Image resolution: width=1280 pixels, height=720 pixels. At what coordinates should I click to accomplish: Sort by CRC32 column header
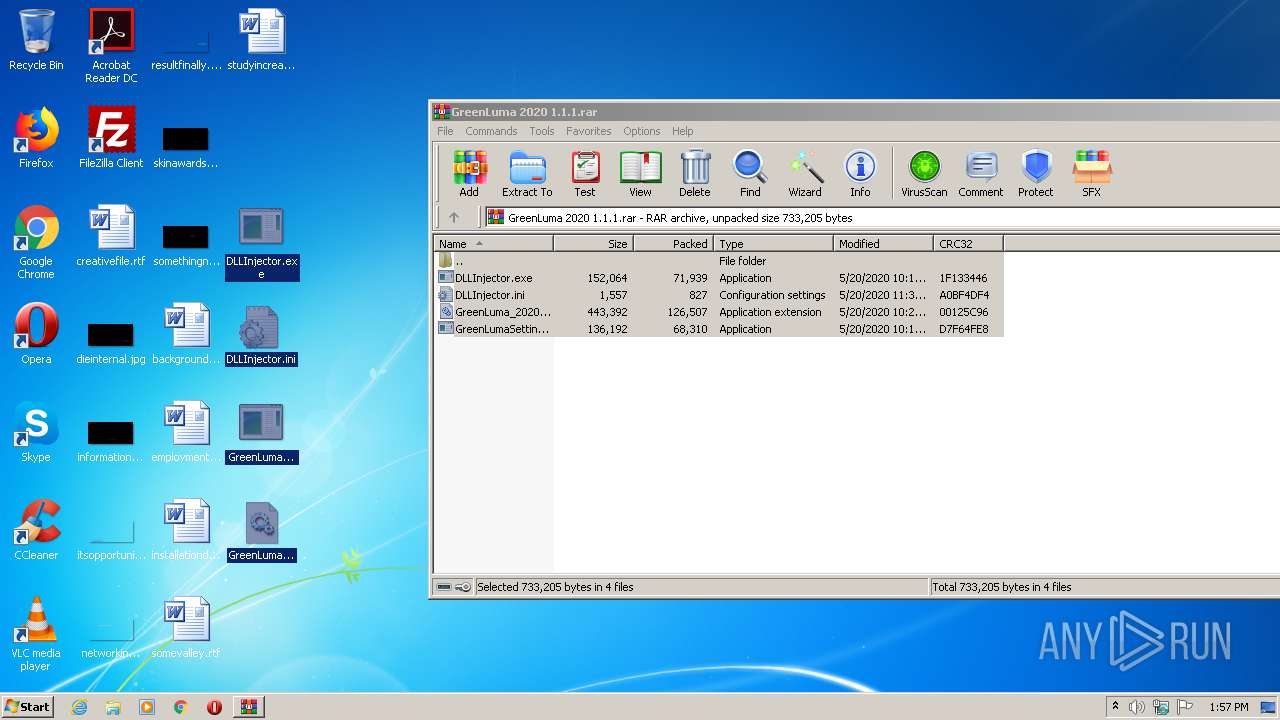coord(968,244)
